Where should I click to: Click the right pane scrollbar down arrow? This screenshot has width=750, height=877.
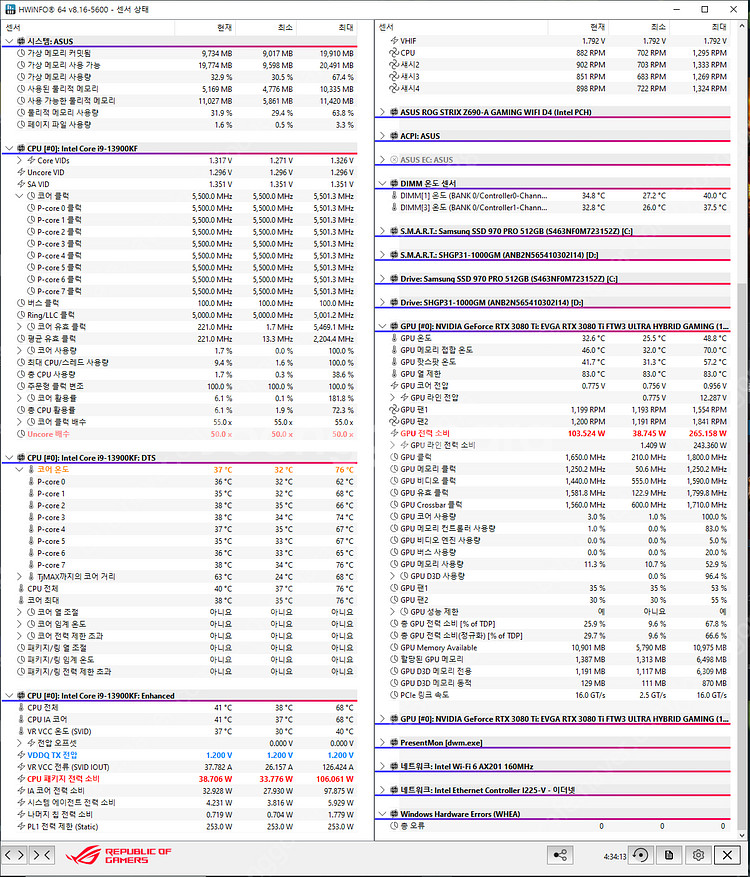tap(742, 835)
